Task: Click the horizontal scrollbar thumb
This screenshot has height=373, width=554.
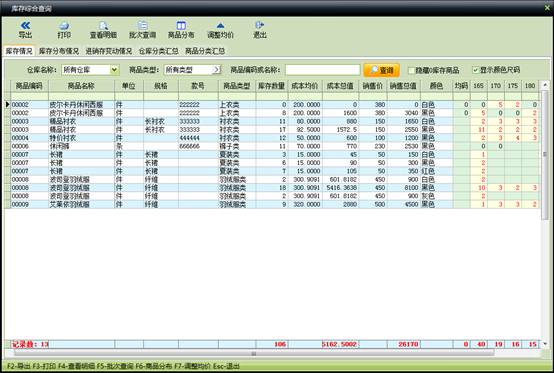Action: 254,353
